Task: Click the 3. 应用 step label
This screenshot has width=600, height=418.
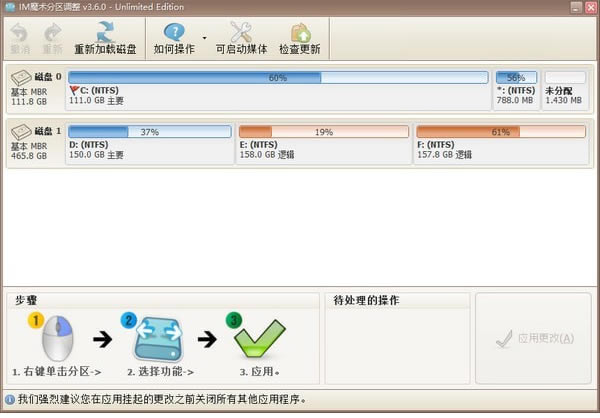Action: click(260, 372)
